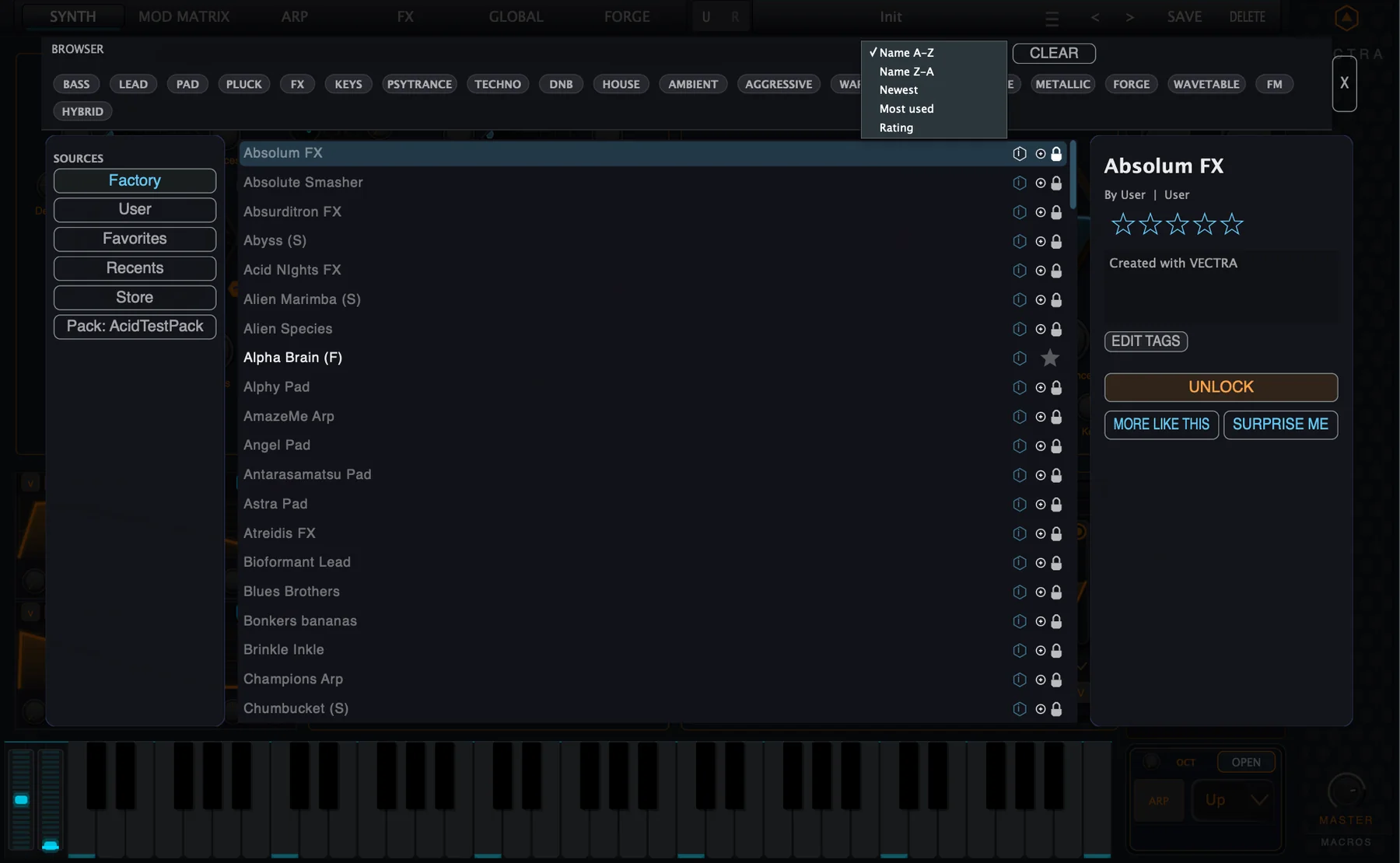Click the lock icon on Antarasamatsu Pad row
1400x863 pixels.
click(x=1056, y=475)
